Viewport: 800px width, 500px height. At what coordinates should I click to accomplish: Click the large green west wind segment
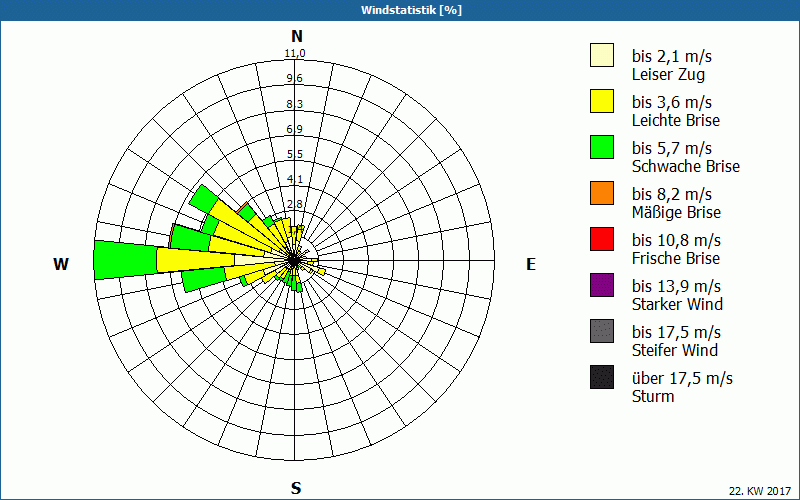[126, 260]
